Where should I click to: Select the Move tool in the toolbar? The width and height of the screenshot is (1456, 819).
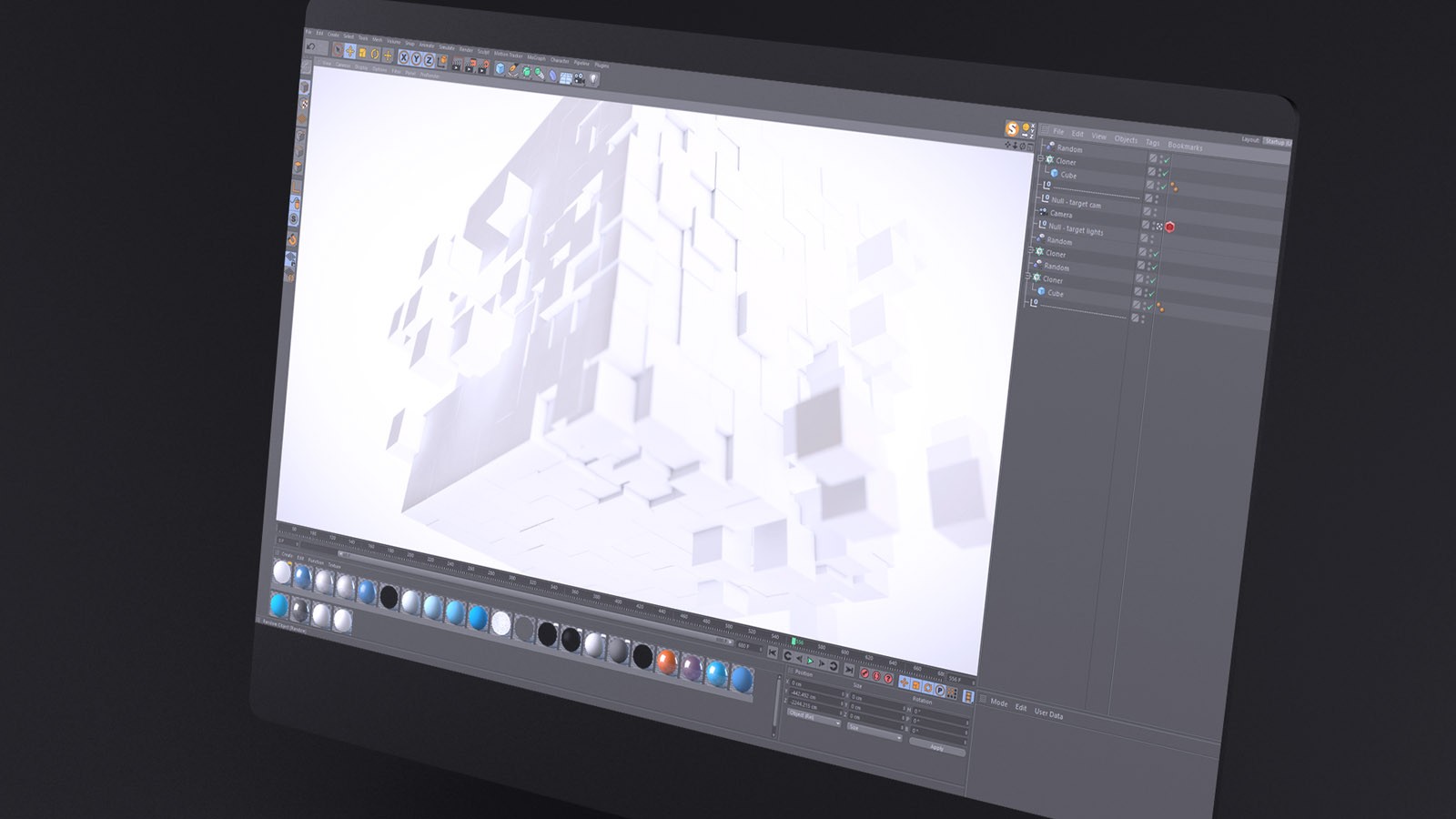(x=350, y=52)
